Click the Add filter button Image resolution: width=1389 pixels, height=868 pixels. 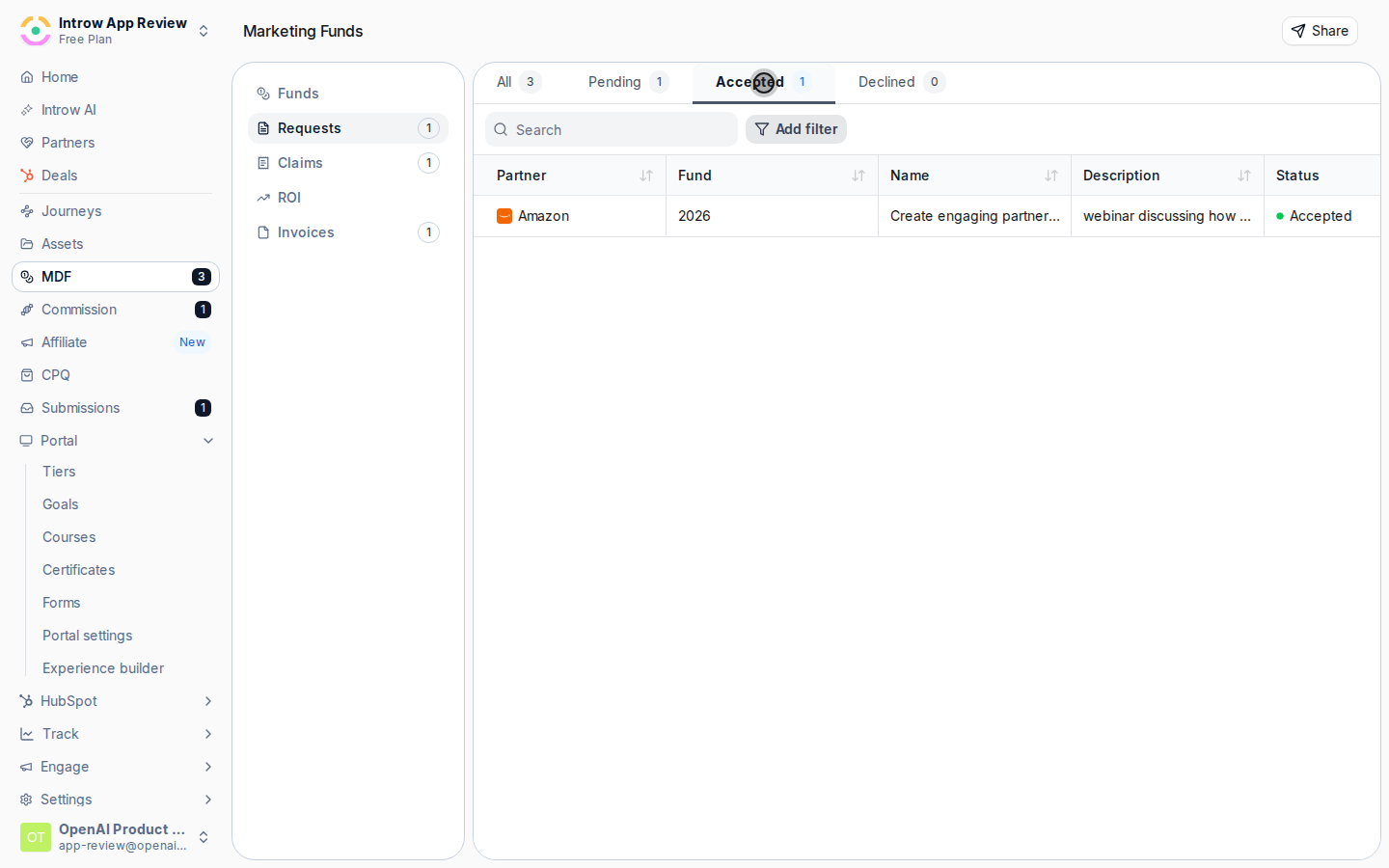(796, 129)
